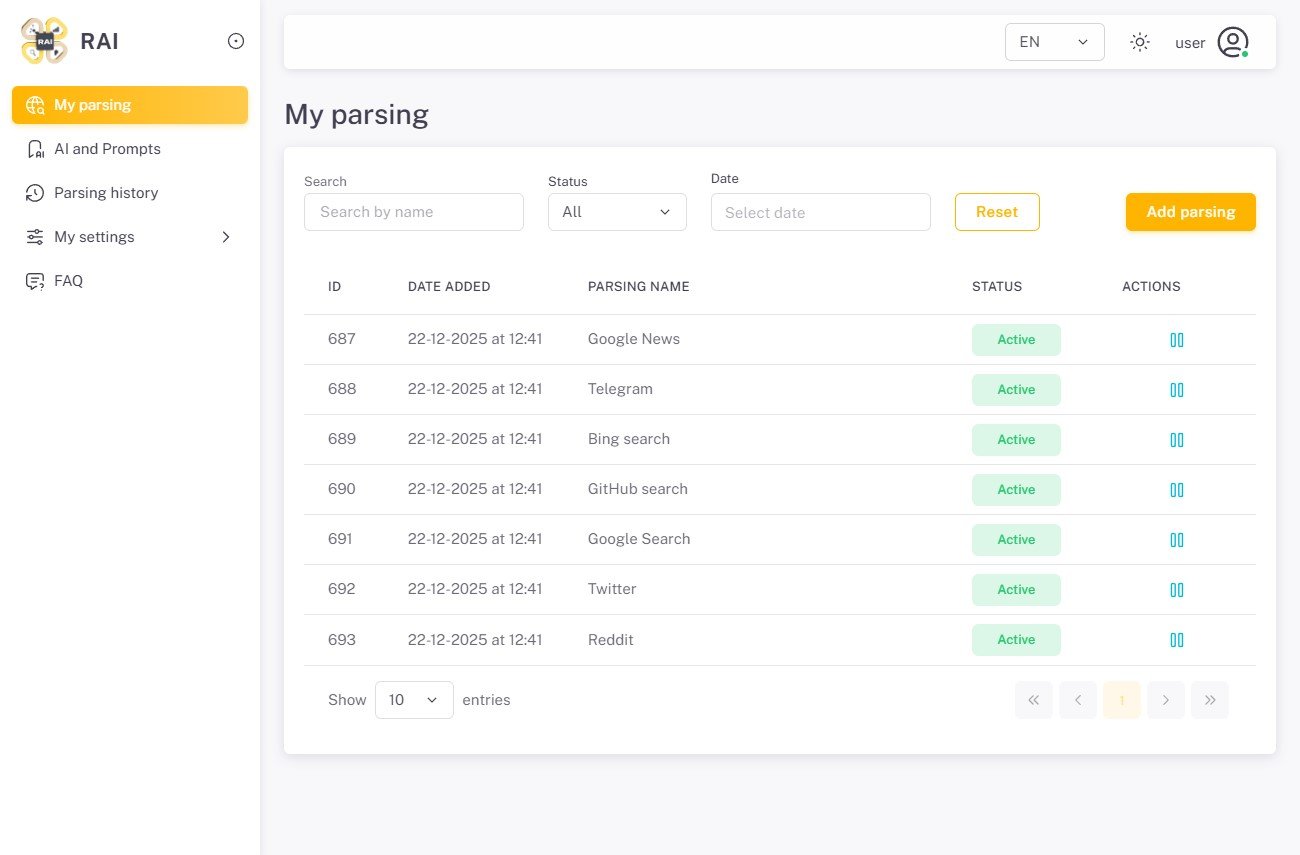
Task: Click the Add parsing button
Action: 1190,212
